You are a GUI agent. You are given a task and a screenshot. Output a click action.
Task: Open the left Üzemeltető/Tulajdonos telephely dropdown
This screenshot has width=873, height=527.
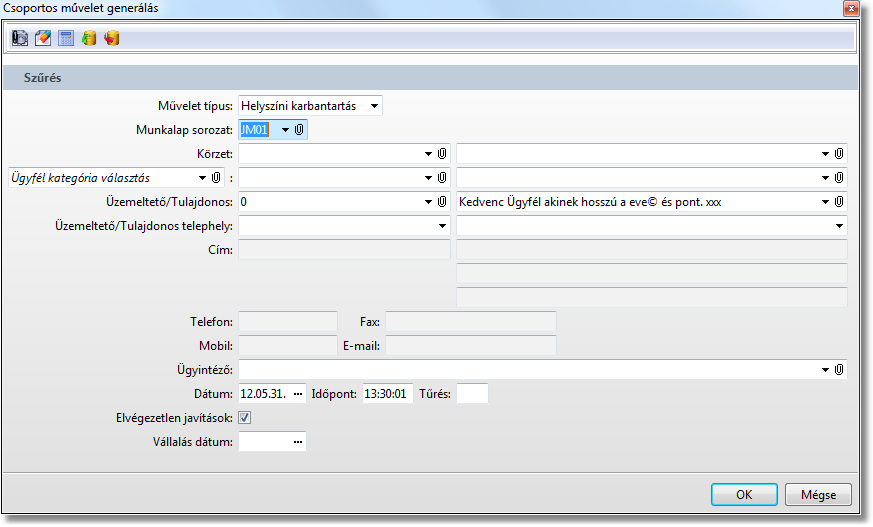[x=442, y=225]
